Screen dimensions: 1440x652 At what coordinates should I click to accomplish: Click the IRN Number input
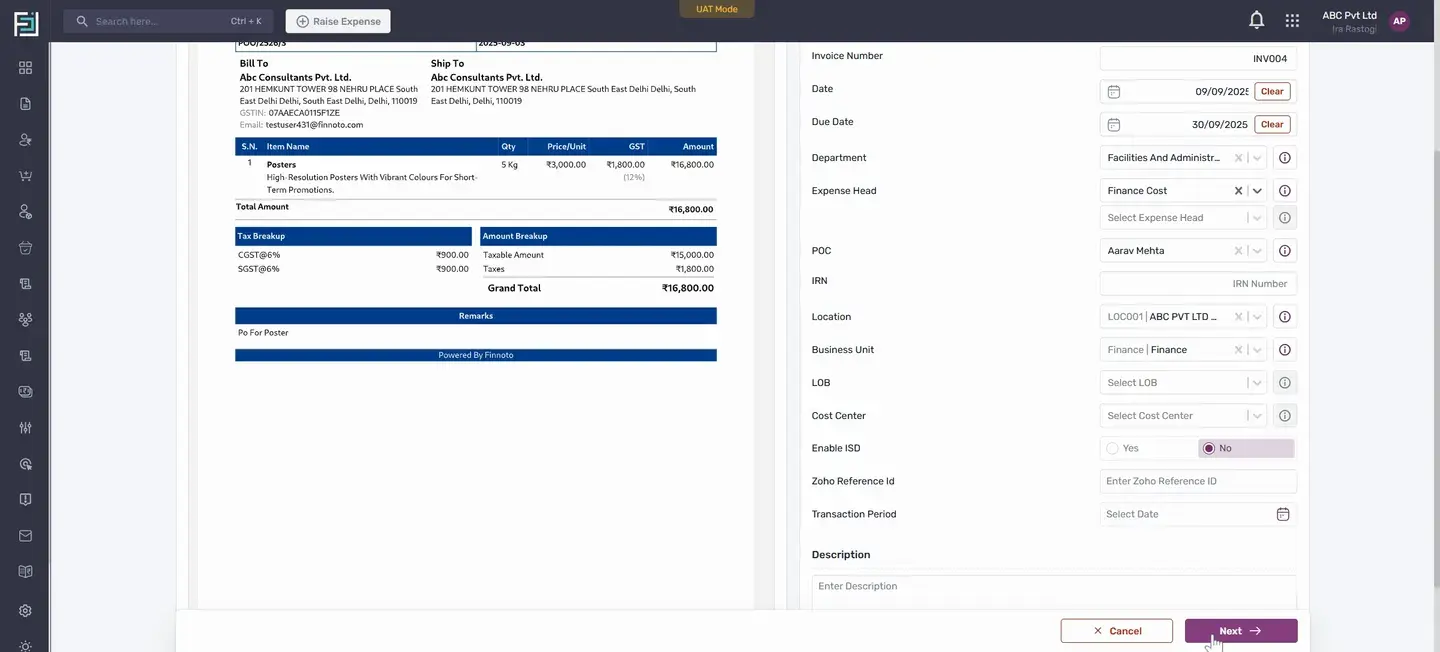click(x=1198, y=284)
